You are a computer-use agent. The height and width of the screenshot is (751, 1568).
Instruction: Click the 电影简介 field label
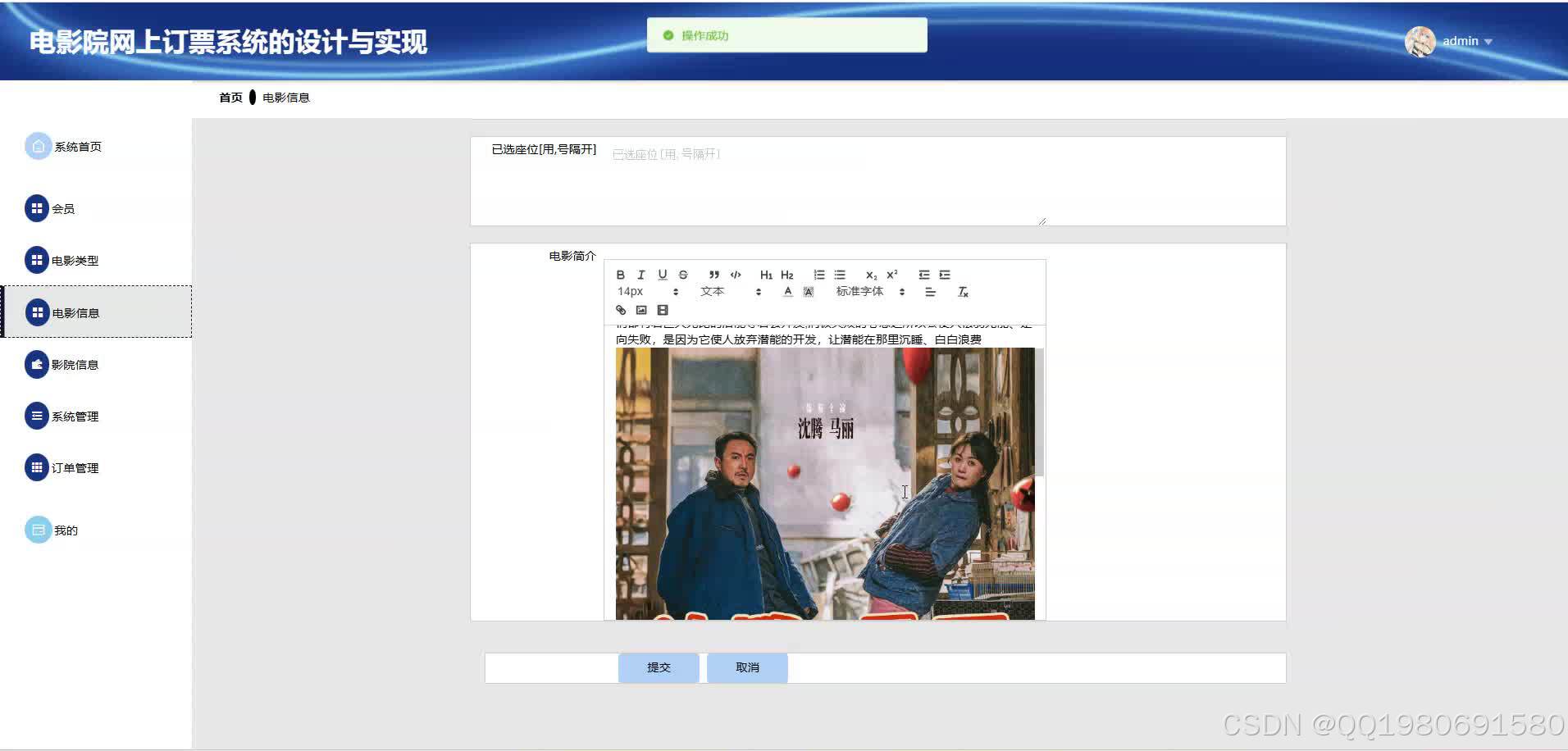point(572,256)
